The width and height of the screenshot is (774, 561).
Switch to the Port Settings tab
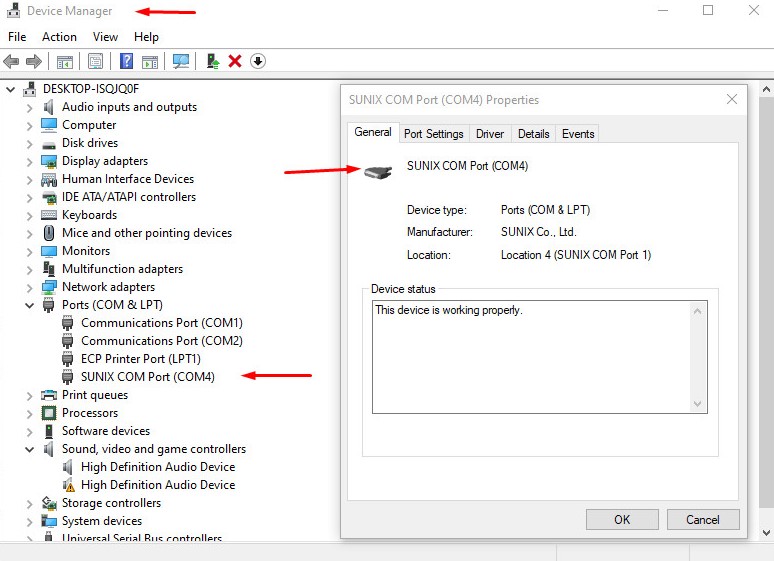433,134
